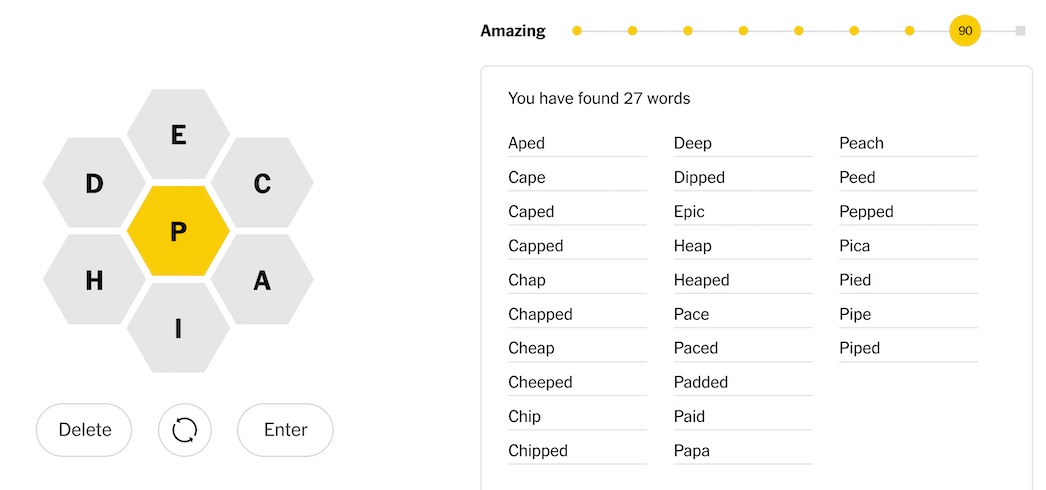Screen dimensions: 1046x490
Task: Select the found word Chapped
Action: click(x=540, y=314)
